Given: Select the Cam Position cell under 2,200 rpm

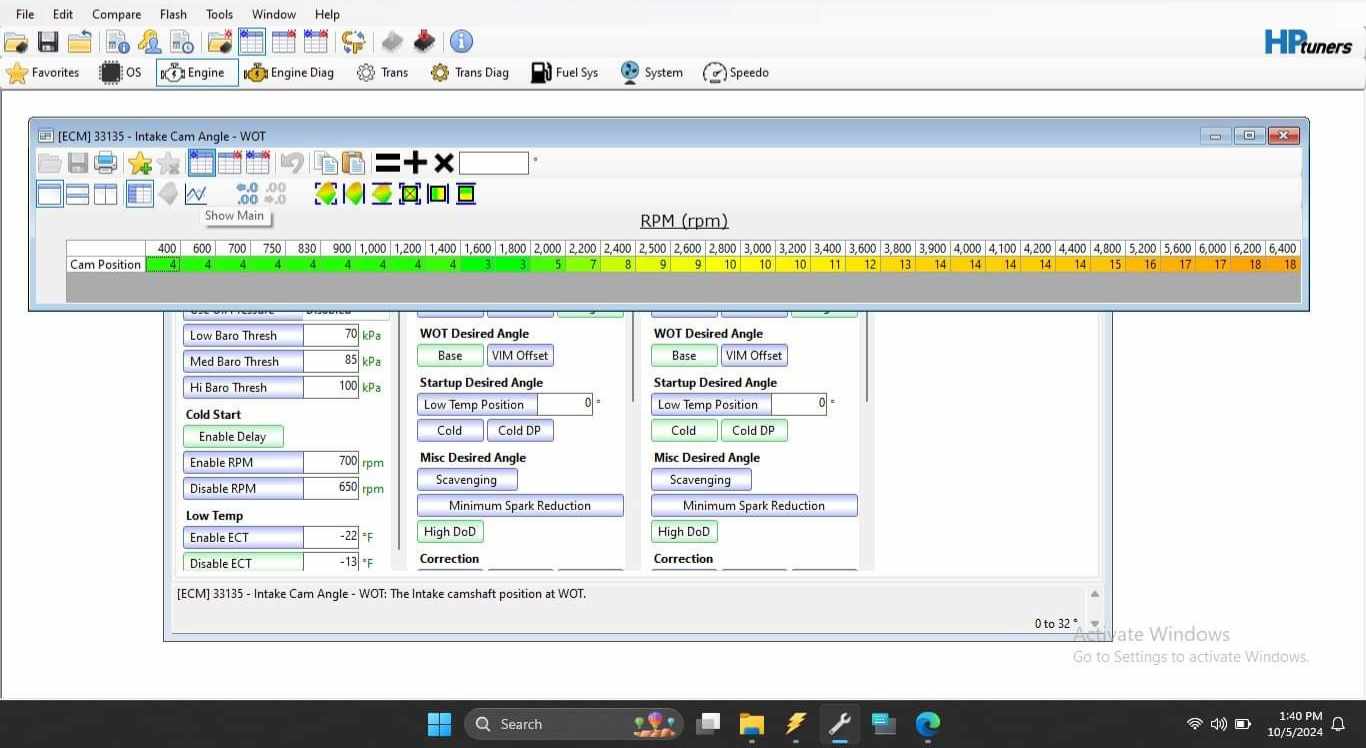Looking at the screenshot, I should [582, 265].
